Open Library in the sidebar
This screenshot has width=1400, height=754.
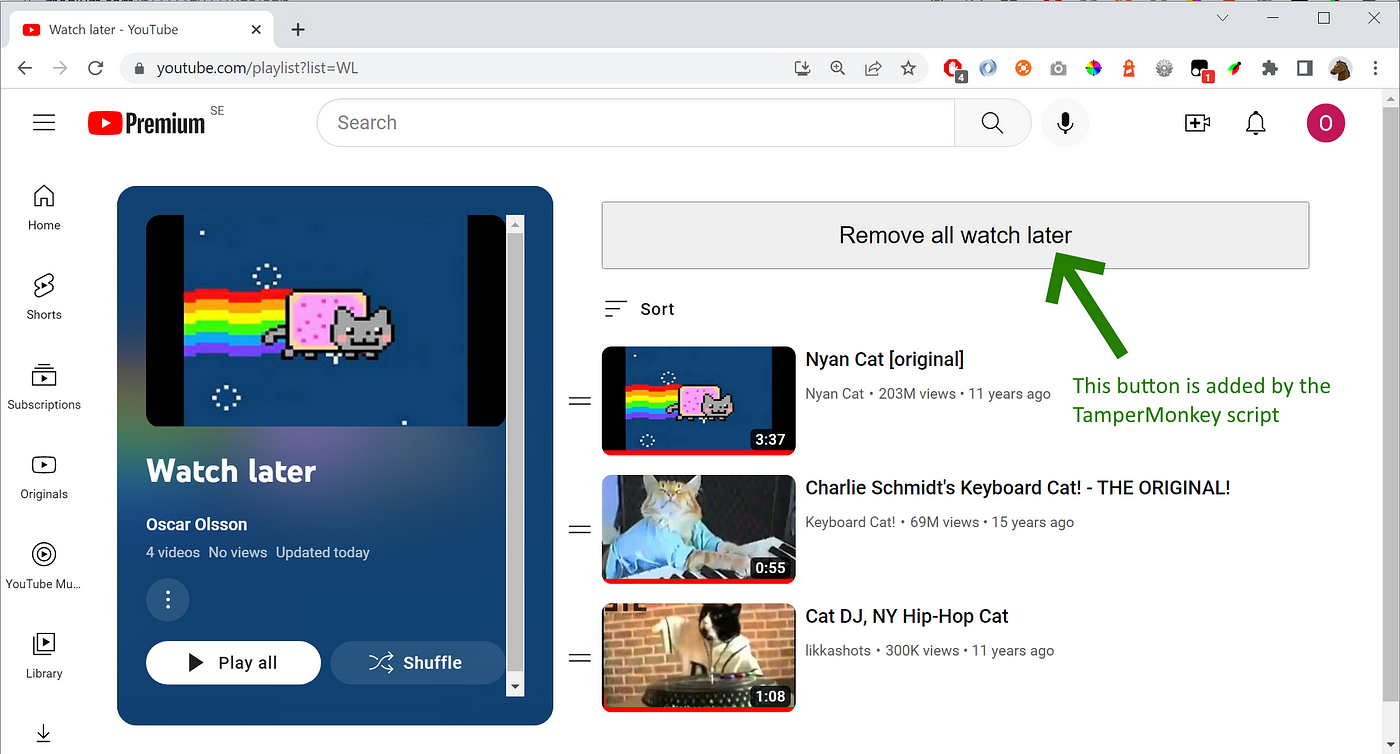(x=44, y=655)
